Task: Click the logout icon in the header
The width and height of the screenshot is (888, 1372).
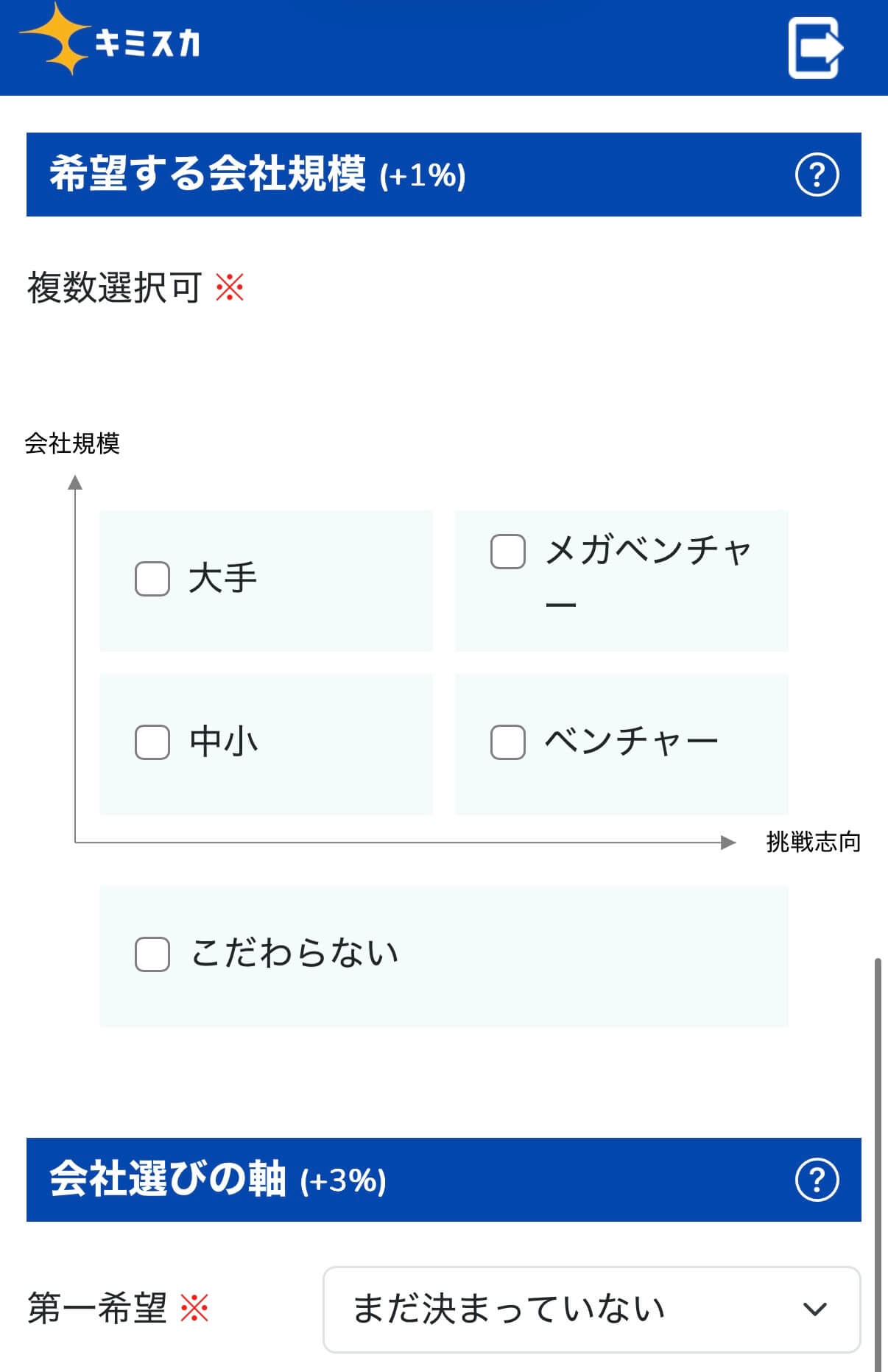Action: (x=815, y=48)
